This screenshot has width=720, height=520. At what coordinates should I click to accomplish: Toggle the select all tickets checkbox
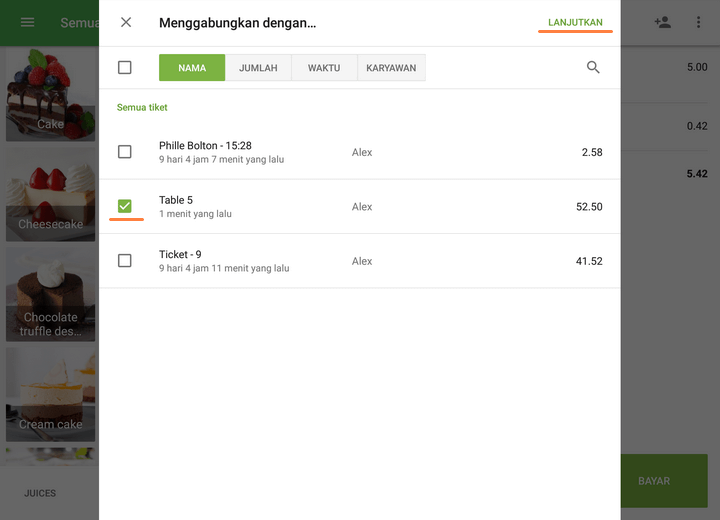tap(125, 68)
